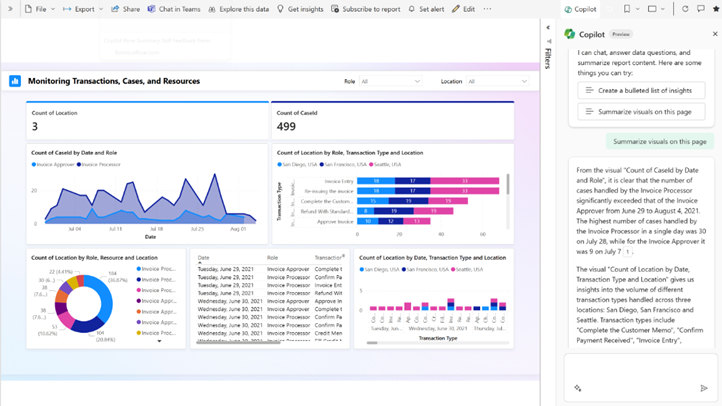Click the Get insights lightbulb icon
Screen dimensions: 722x406
[281, 9]
